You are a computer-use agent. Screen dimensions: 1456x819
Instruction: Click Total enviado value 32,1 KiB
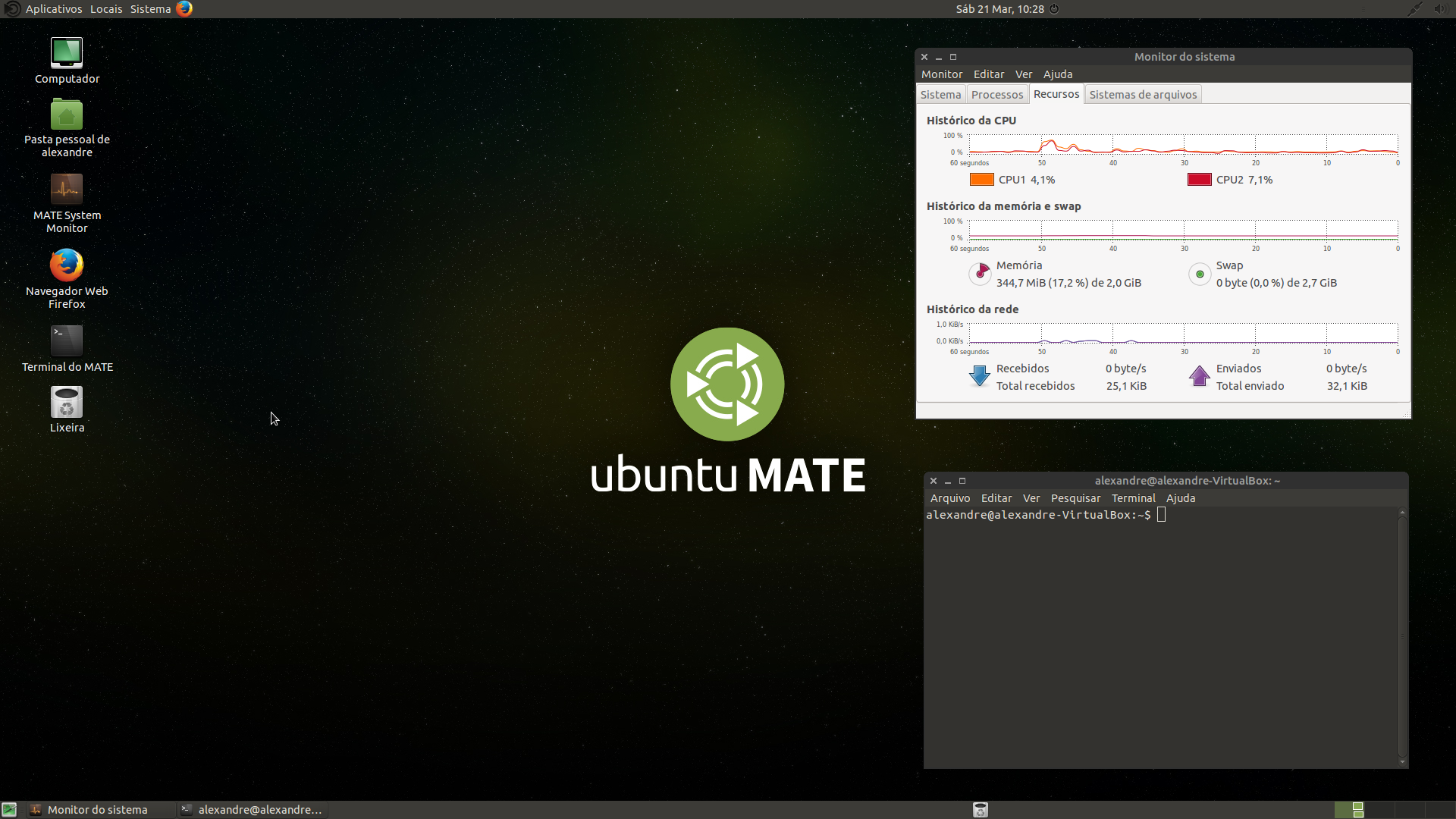pos(1347,386)
